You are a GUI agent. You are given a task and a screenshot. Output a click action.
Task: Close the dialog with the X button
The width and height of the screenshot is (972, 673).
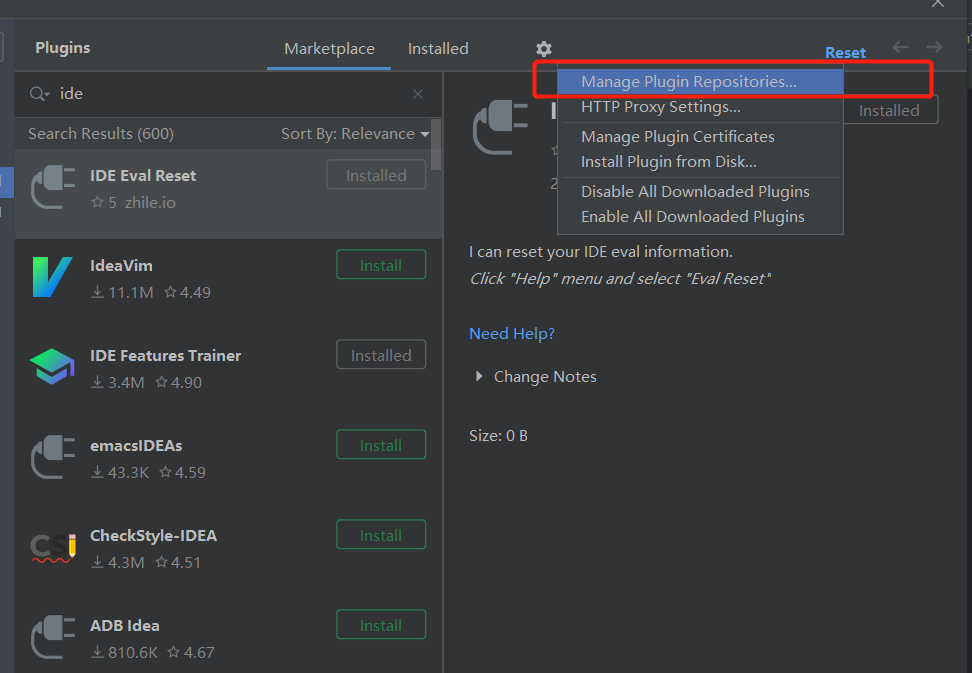pyautogui.click(x=938, y=4)
